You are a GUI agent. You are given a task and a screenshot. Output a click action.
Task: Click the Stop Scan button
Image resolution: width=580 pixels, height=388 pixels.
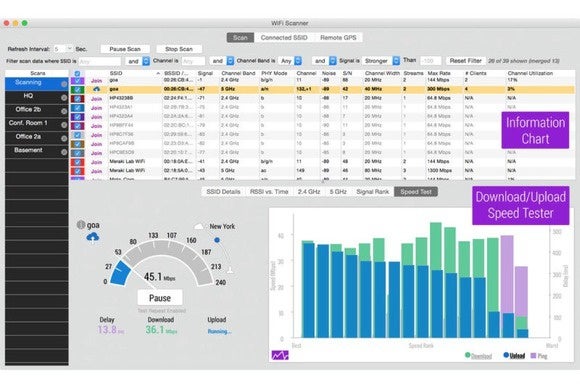click(179, 49)
